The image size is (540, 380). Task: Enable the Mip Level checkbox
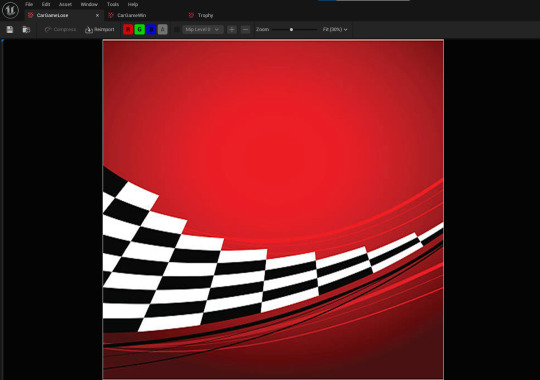coord(177,30)
